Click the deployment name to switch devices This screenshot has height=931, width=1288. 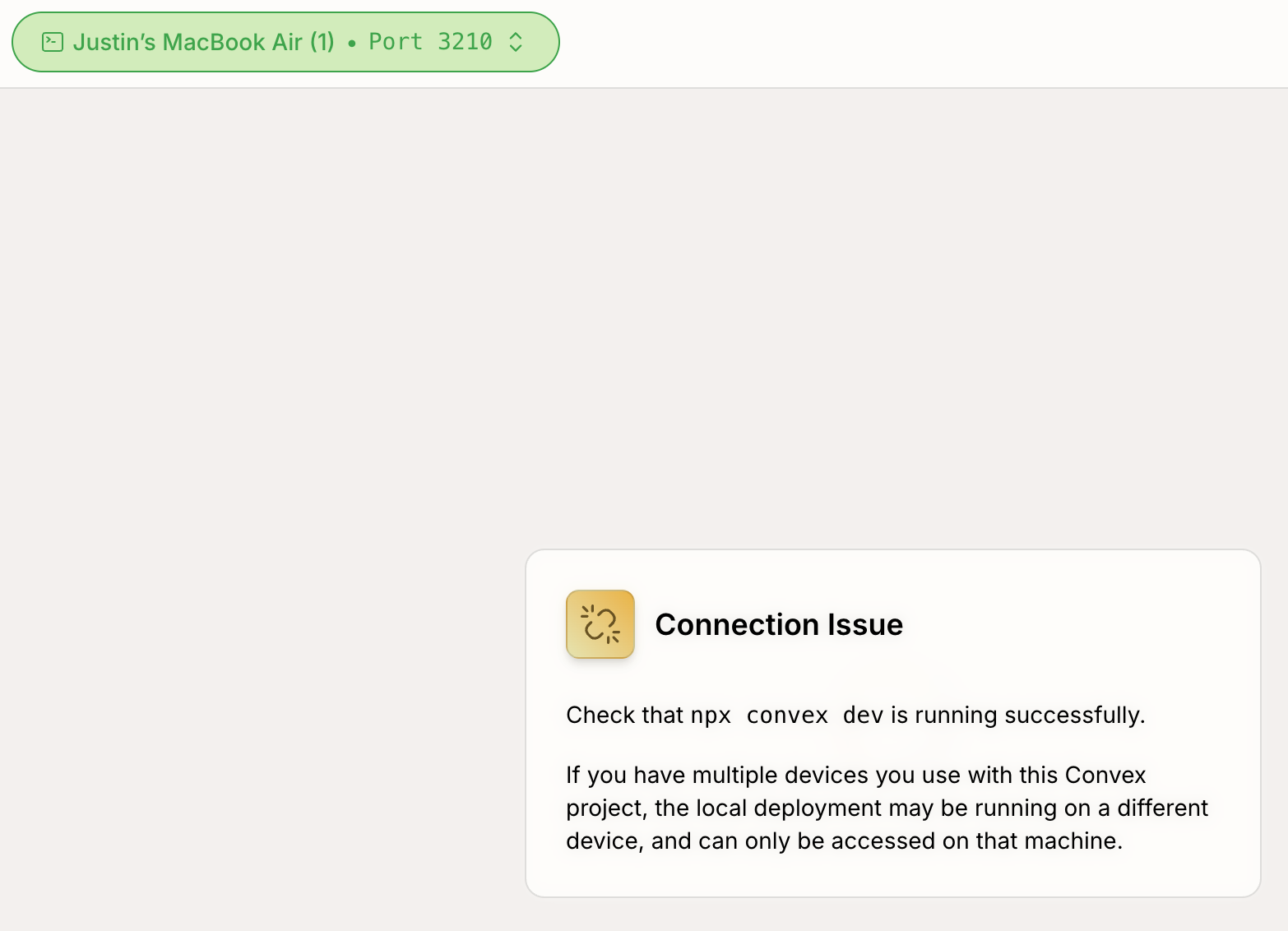pos(205,42)
